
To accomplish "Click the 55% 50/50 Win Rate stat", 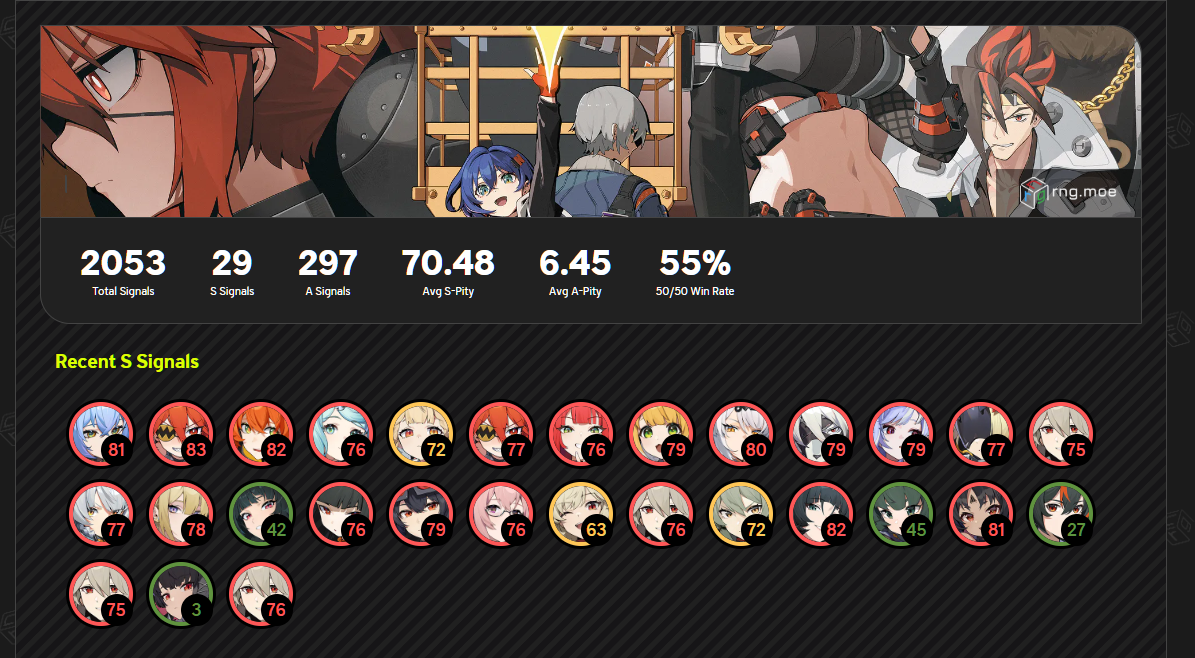I will pyautogui.click(x=695, y=272).
